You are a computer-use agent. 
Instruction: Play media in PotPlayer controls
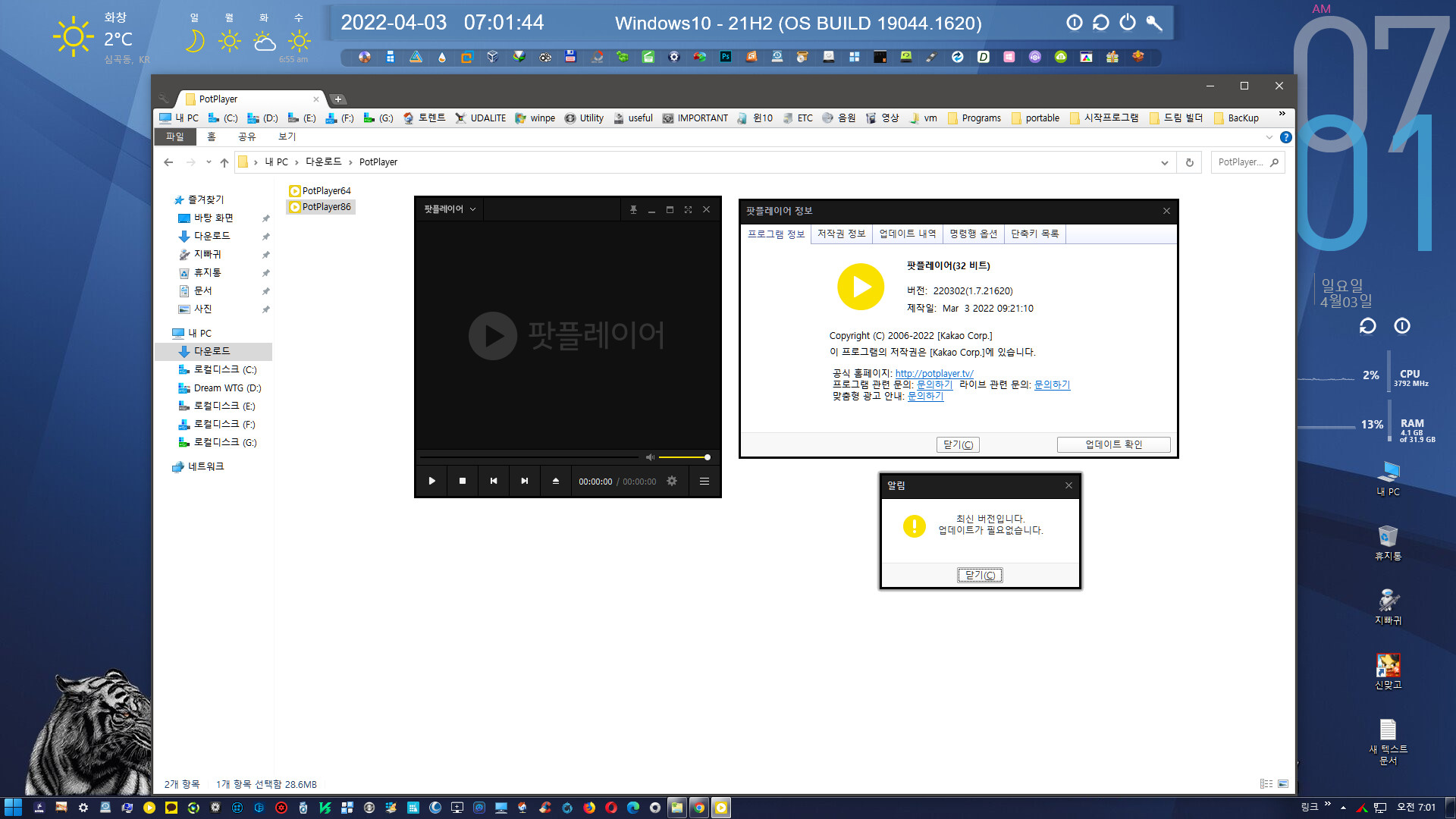tap(432, 481)
